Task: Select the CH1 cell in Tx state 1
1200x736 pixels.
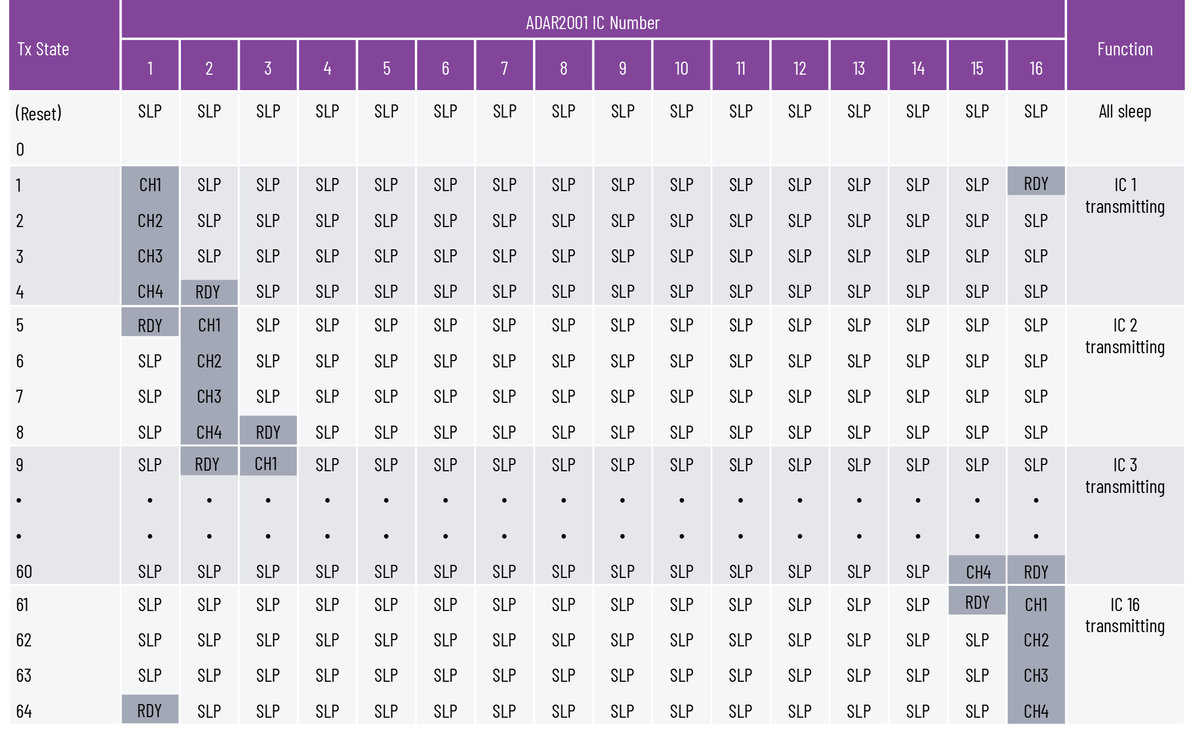Action: [150, 184]
